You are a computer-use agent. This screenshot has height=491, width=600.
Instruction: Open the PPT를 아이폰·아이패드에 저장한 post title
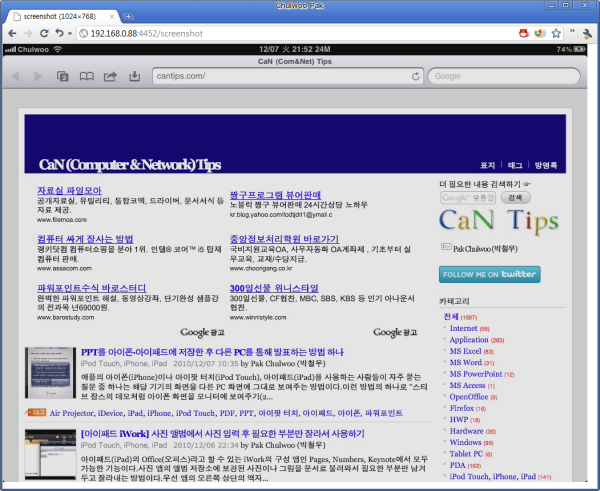tap(212, 352)
